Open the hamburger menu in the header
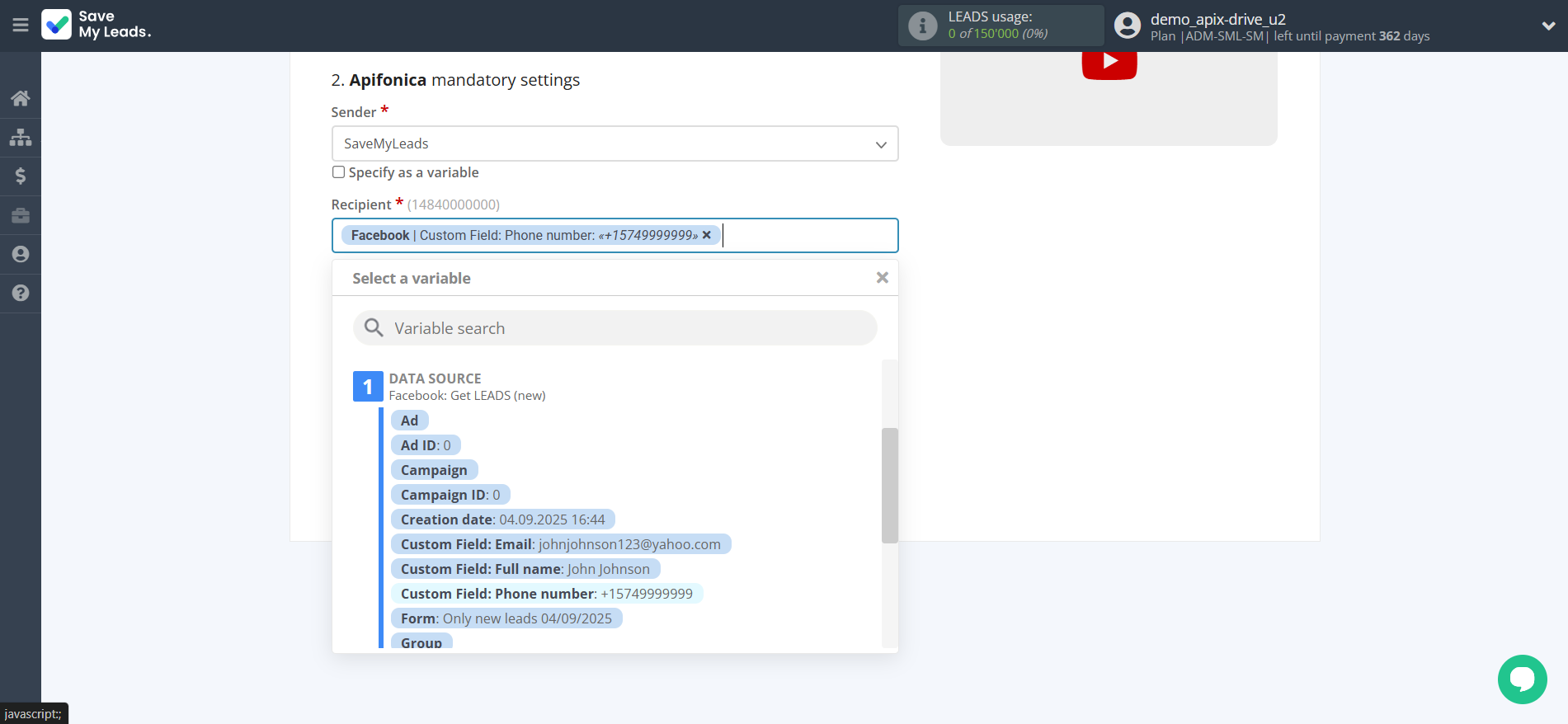The width and height of the screenshot is (1568, 724). (21, 26)
